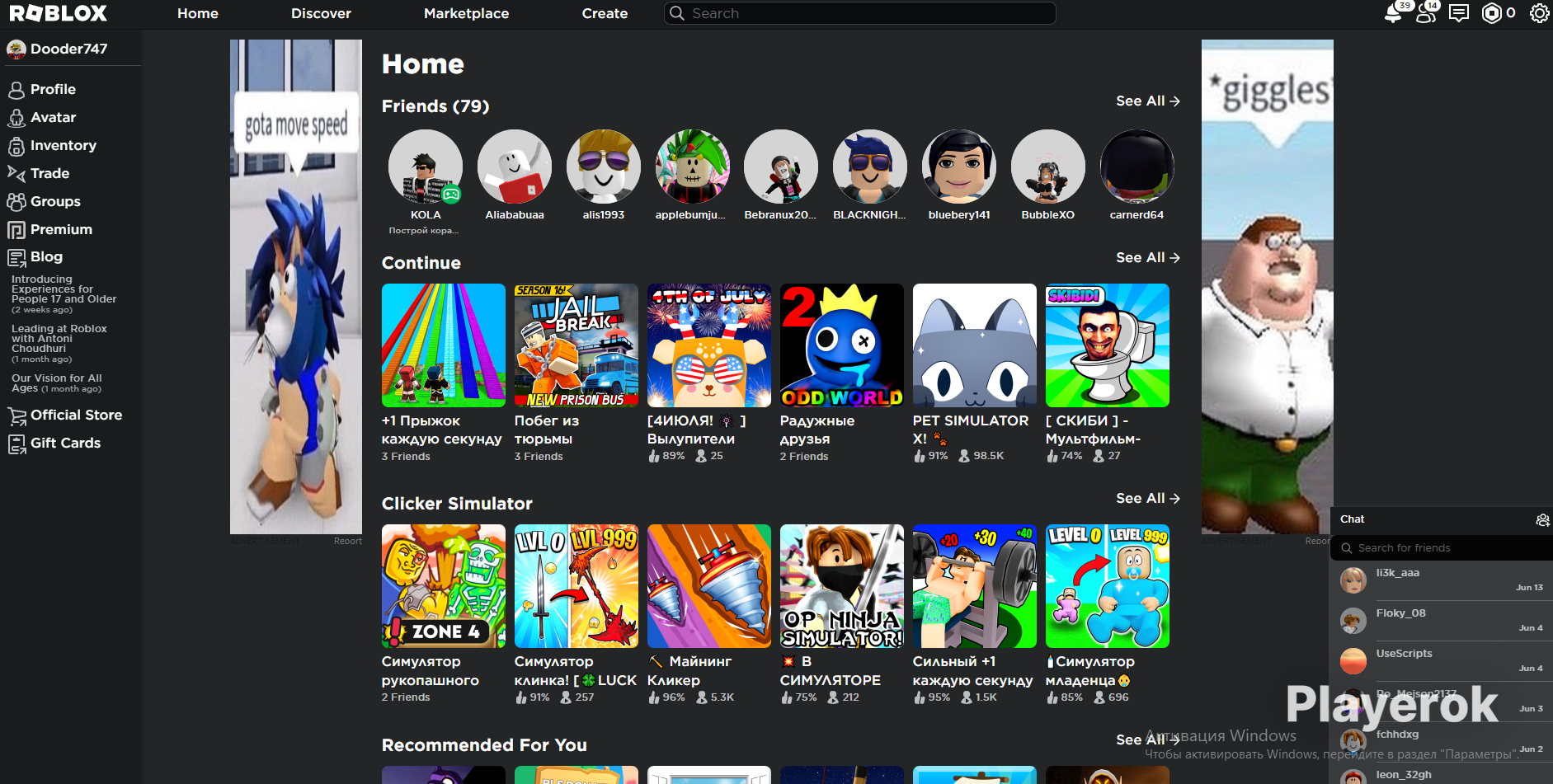This screenshot has height=784, width=1553.
Task: Open blog post about Experiences for 17 and Older
Action: [x=64, y=294]
